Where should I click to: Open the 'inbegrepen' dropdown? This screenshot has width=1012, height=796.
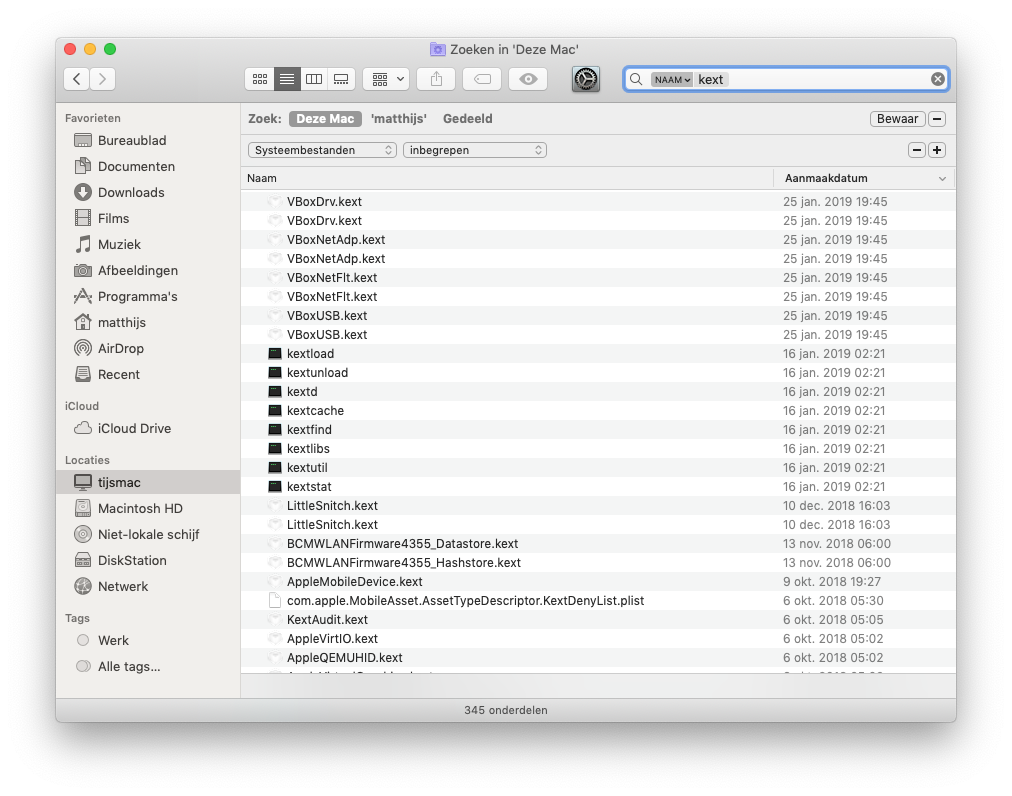click(474, 150)
